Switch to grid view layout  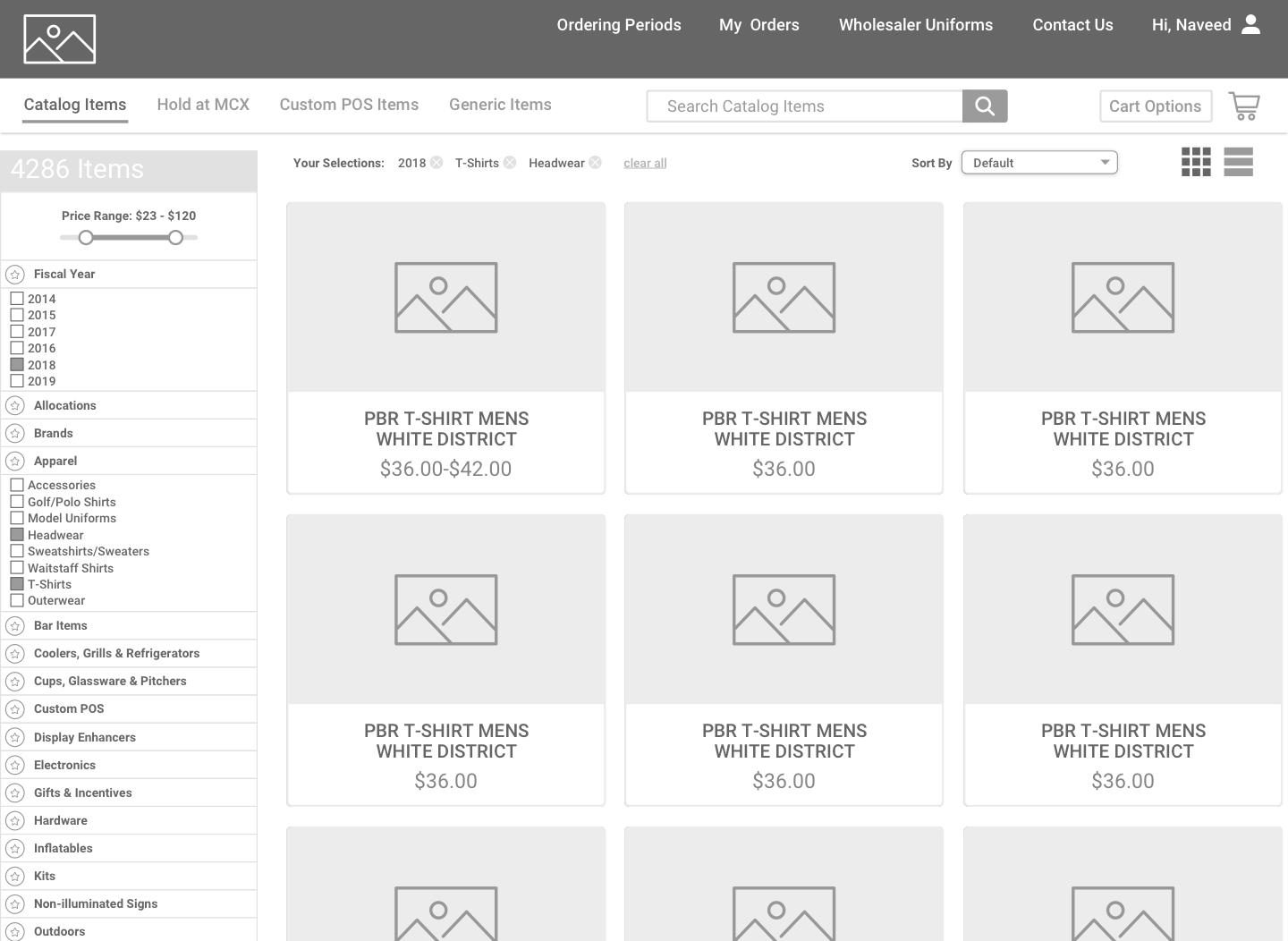coord(1196,162)
